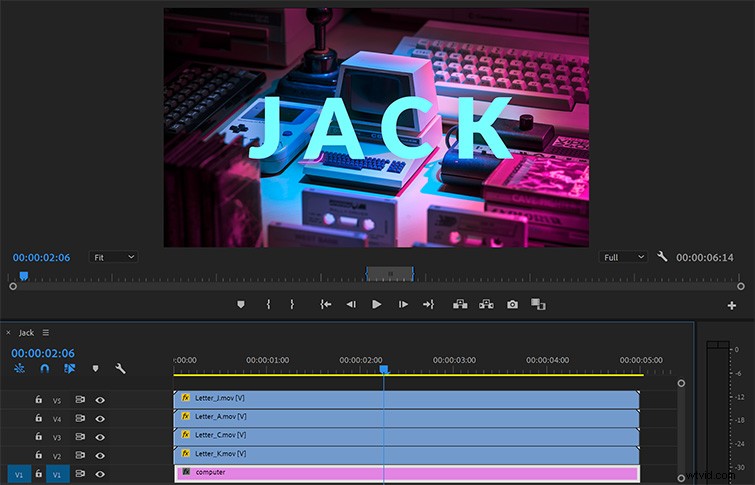Viewport: 755px width, 485px height.
Task: Toggle nest-as-sequence insert mode icon
Action: click(x=19, y=368)
